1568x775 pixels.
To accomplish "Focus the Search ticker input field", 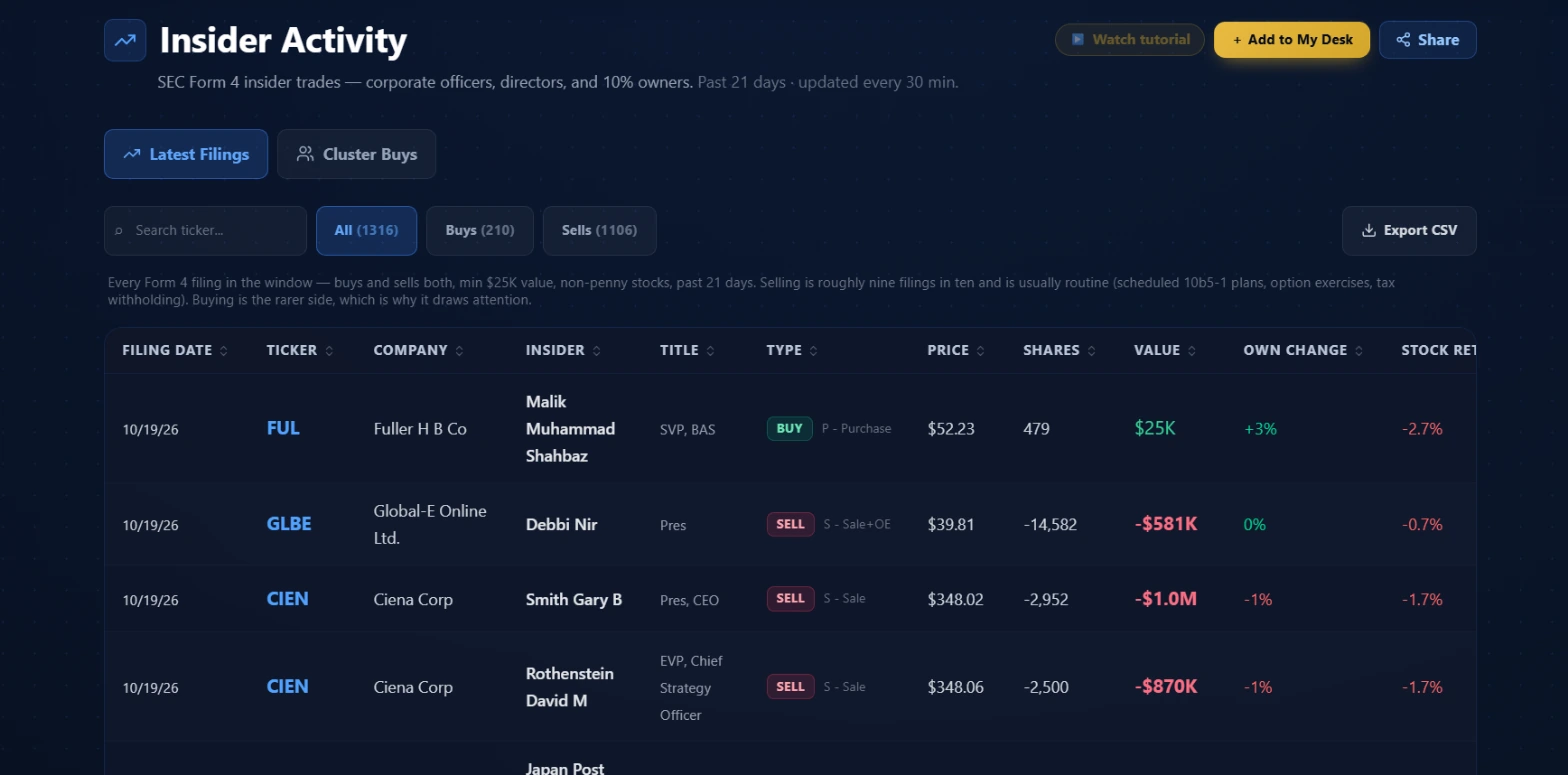I will click(x=205, y=231).
